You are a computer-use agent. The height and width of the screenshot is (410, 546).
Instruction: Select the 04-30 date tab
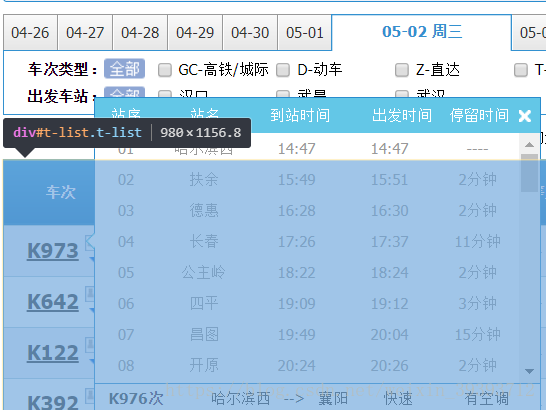pyautogui.click(x=250, y=33)
